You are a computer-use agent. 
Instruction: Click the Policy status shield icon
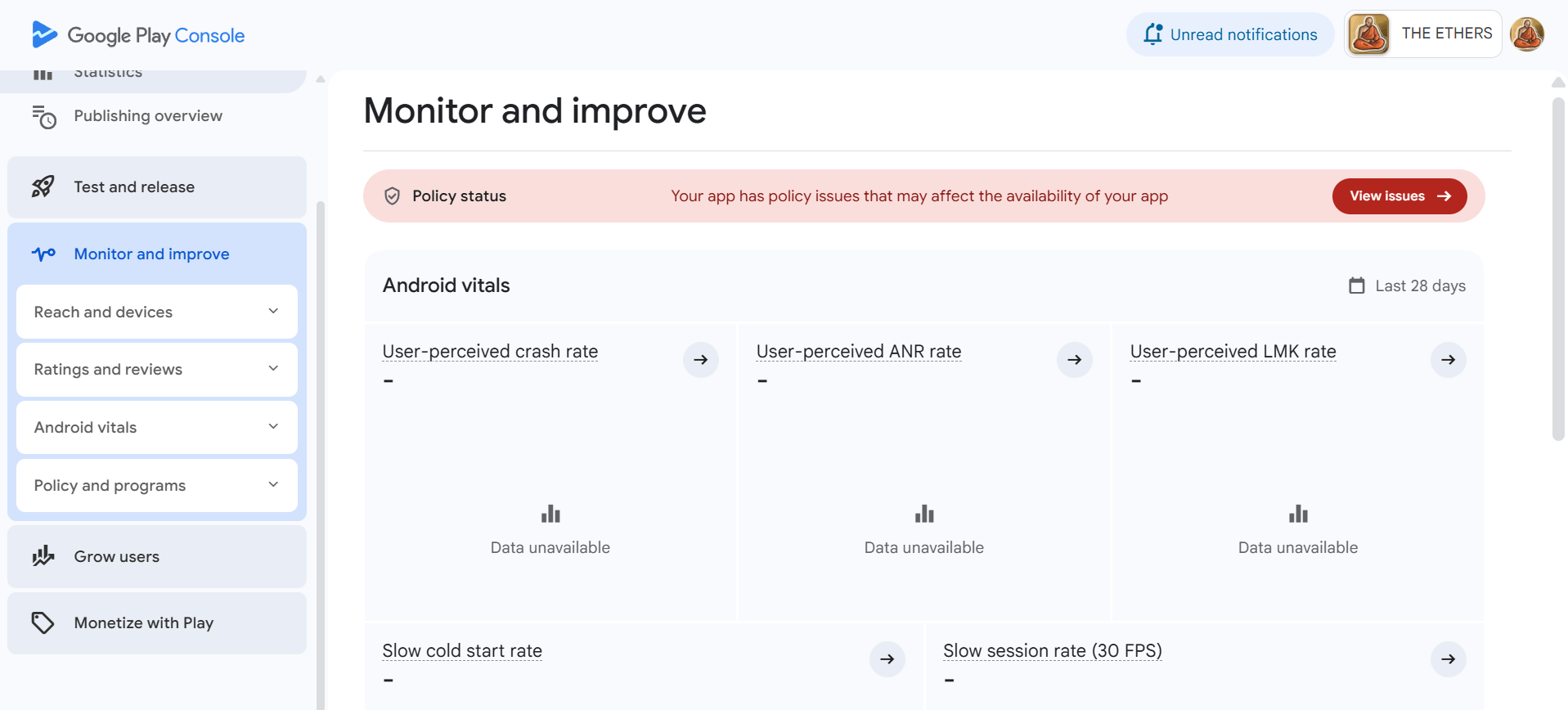393,196
